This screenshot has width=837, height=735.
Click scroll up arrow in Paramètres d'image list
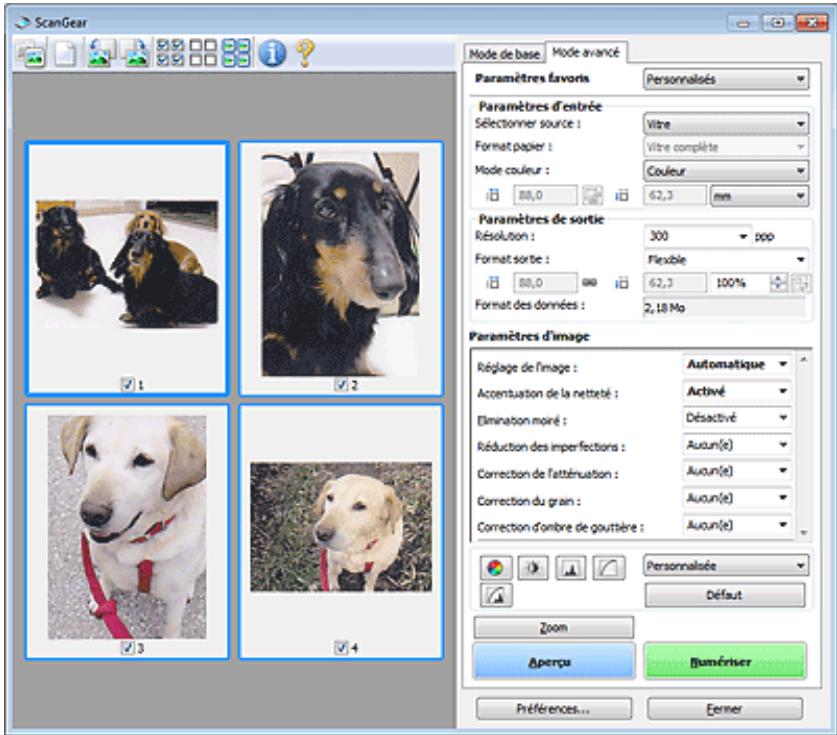803,360
